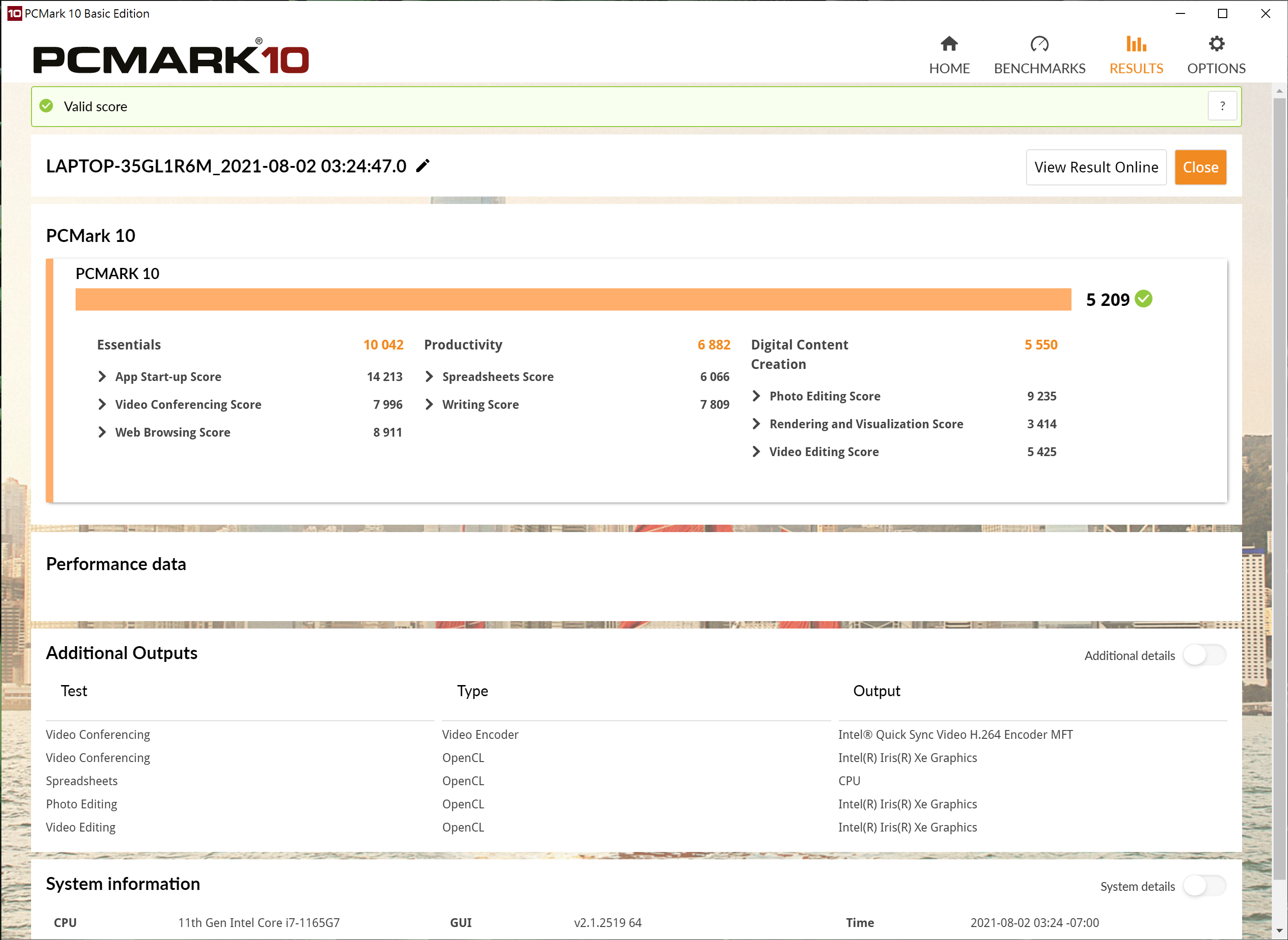This screenshot has height=940, width=1288.
Task: Open Options via the gear icon
Action: click(x=1216, y=44)
